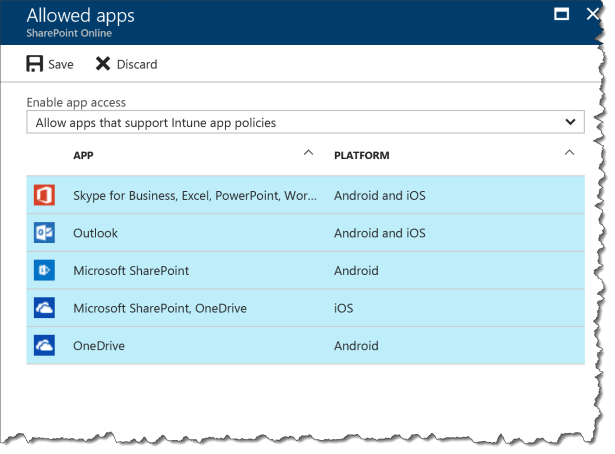
Task: Click the Microsoft SharePoint Android row icon
Action: (x=44, y=270)
